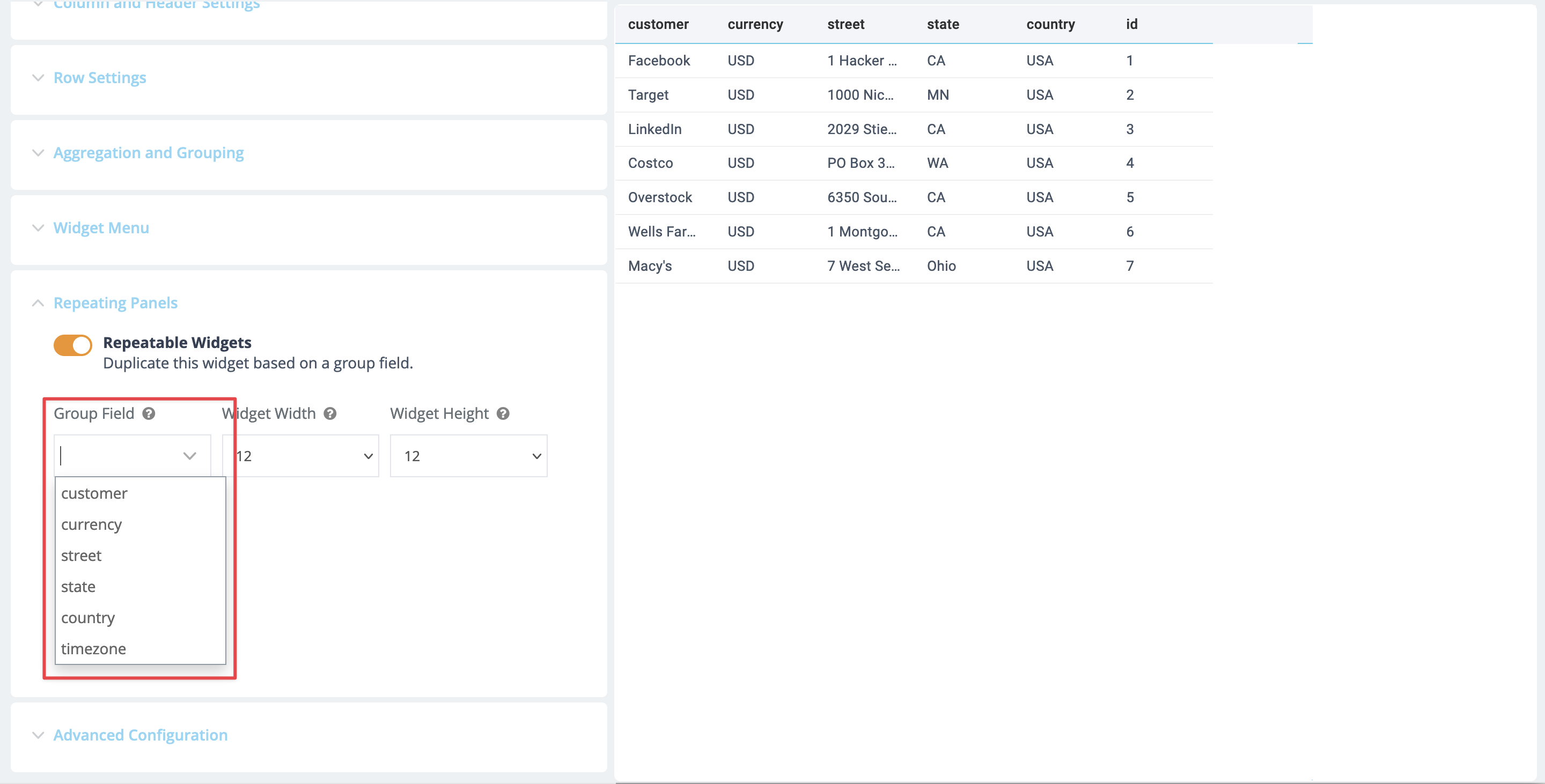1545x784 pixels.
Task: Select country from the group field list
Action: click(87, 617)
